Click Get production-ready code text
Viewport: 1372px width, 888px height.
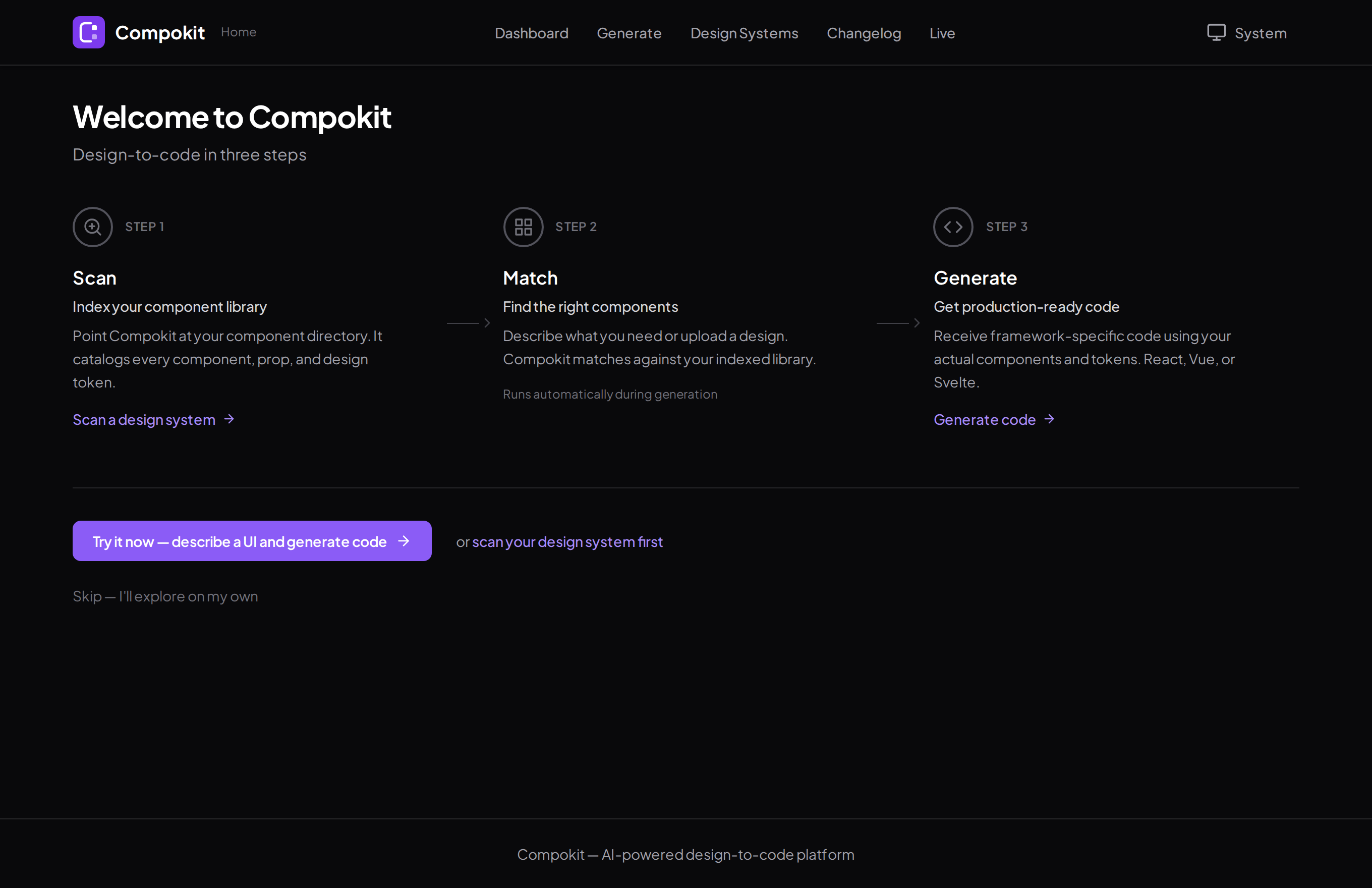tap(1026, 307)
